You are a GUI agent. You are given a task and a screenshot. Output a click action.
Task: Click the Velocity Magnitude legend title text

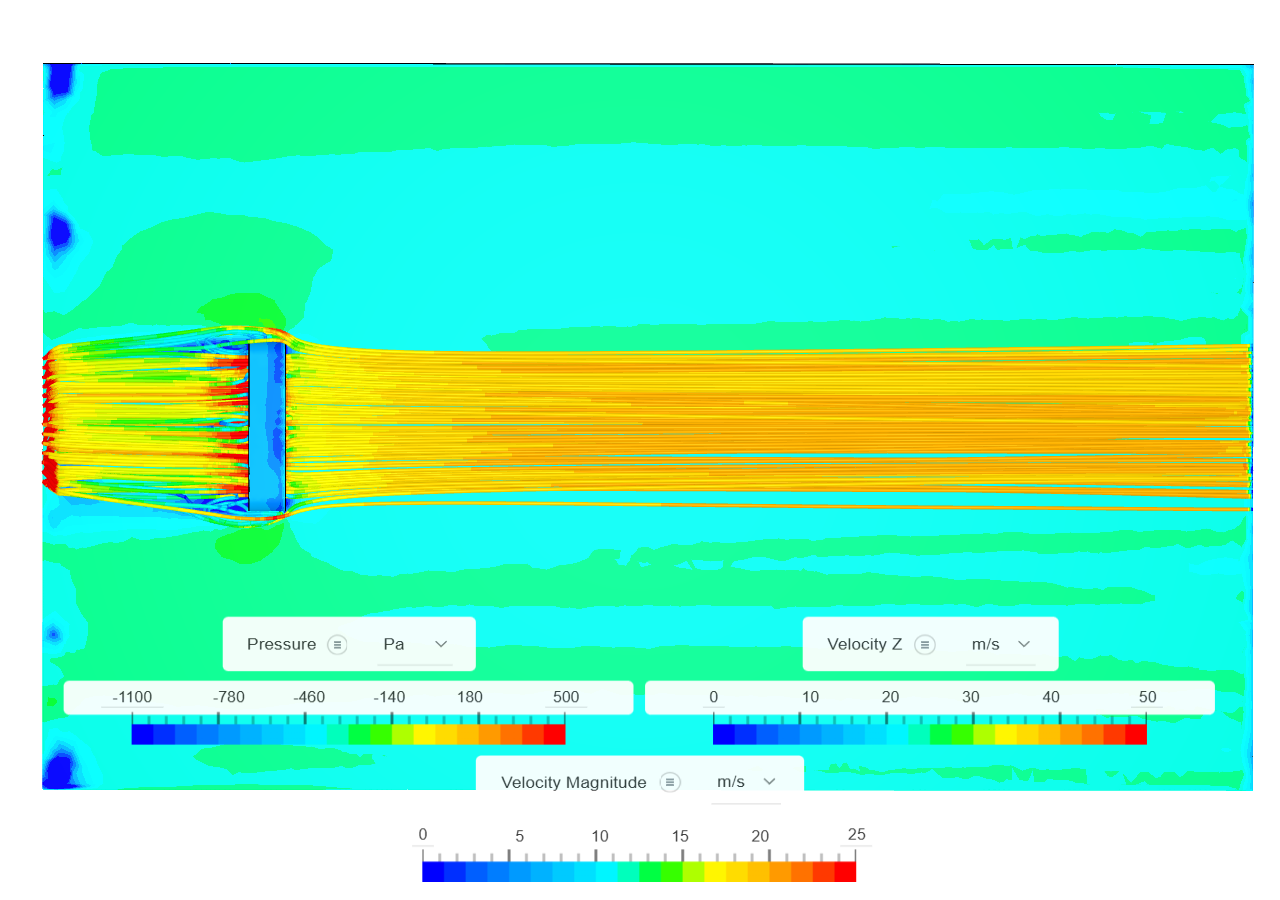tap(574, 782)
